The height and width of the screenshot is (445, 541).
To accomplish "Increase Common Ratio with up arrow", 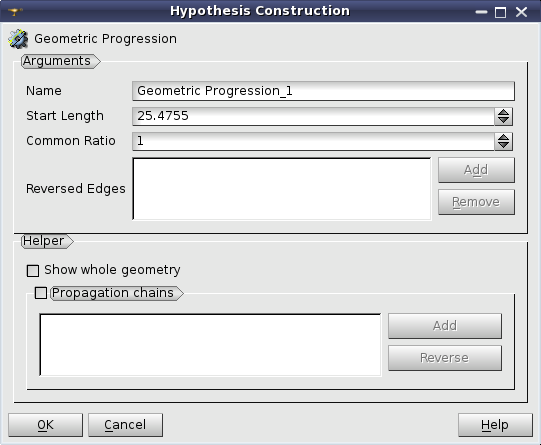I will tap(503, 137).
